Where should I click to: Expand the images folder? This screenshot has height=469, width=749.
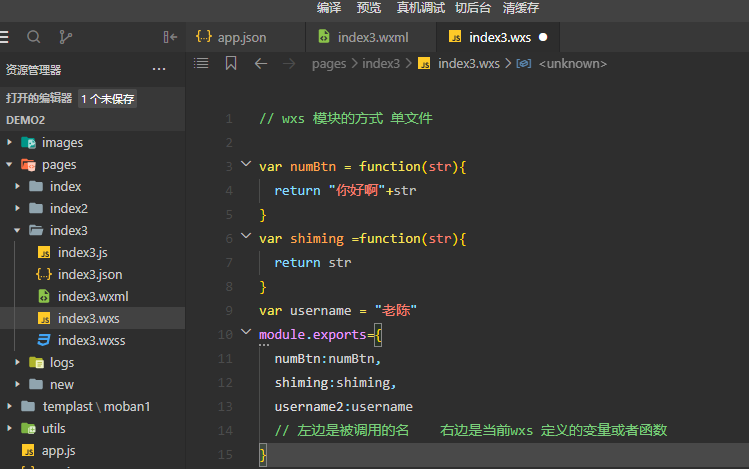[62, 142]
